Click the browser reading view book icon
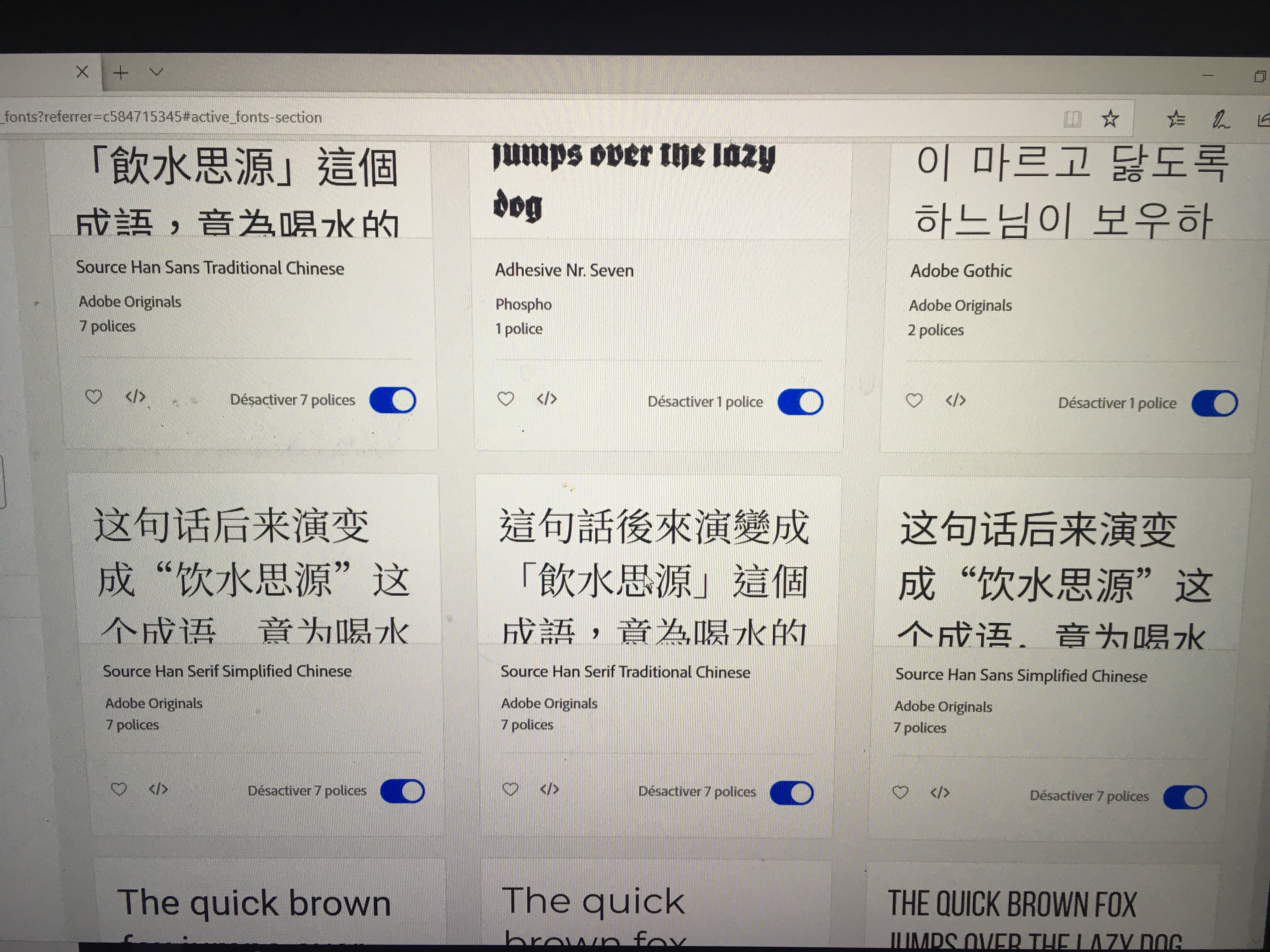Image resolution: width=1270 pixels, height=952 pixels. 1072,119
